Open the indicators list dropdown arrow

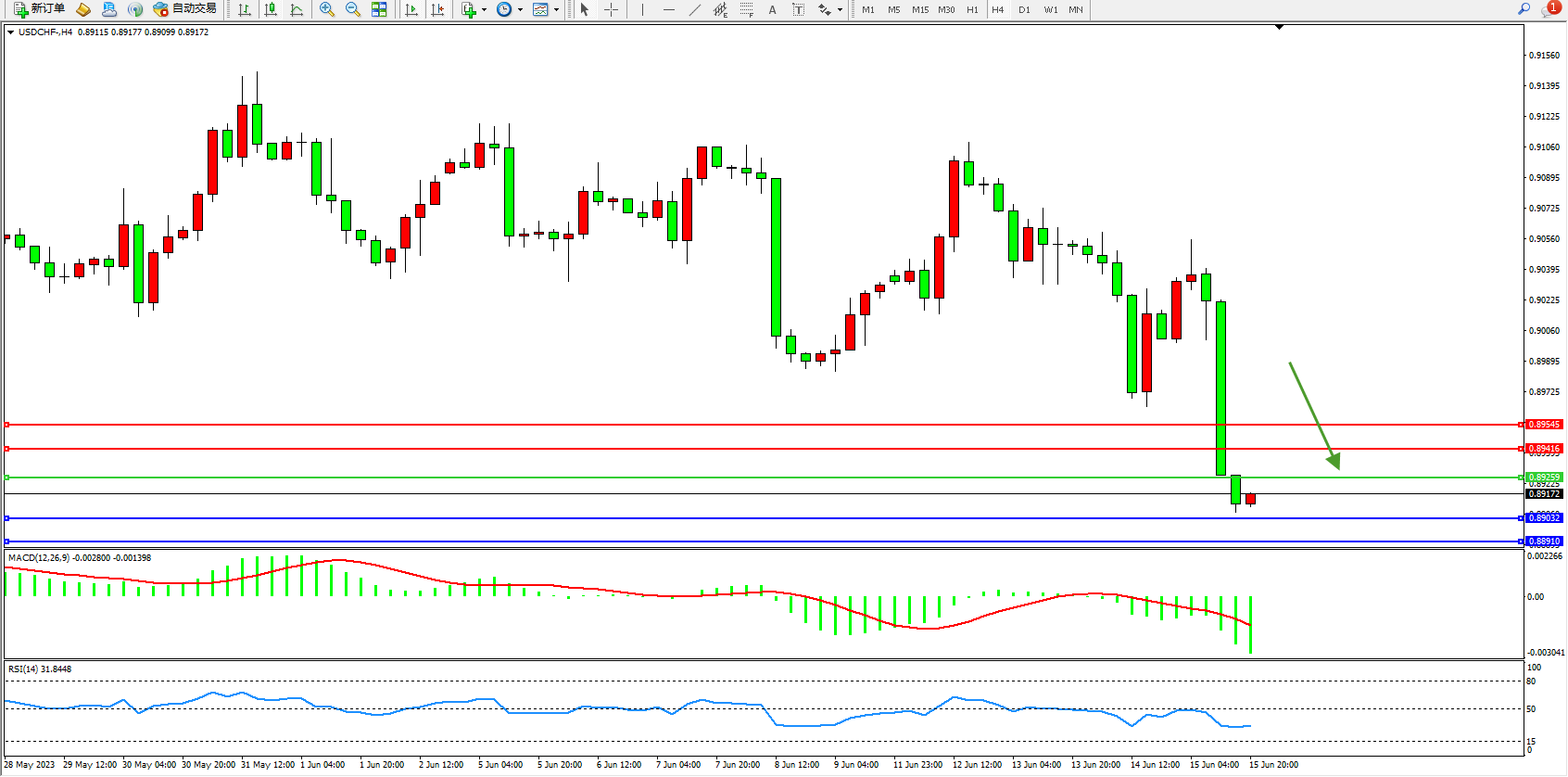484,9
